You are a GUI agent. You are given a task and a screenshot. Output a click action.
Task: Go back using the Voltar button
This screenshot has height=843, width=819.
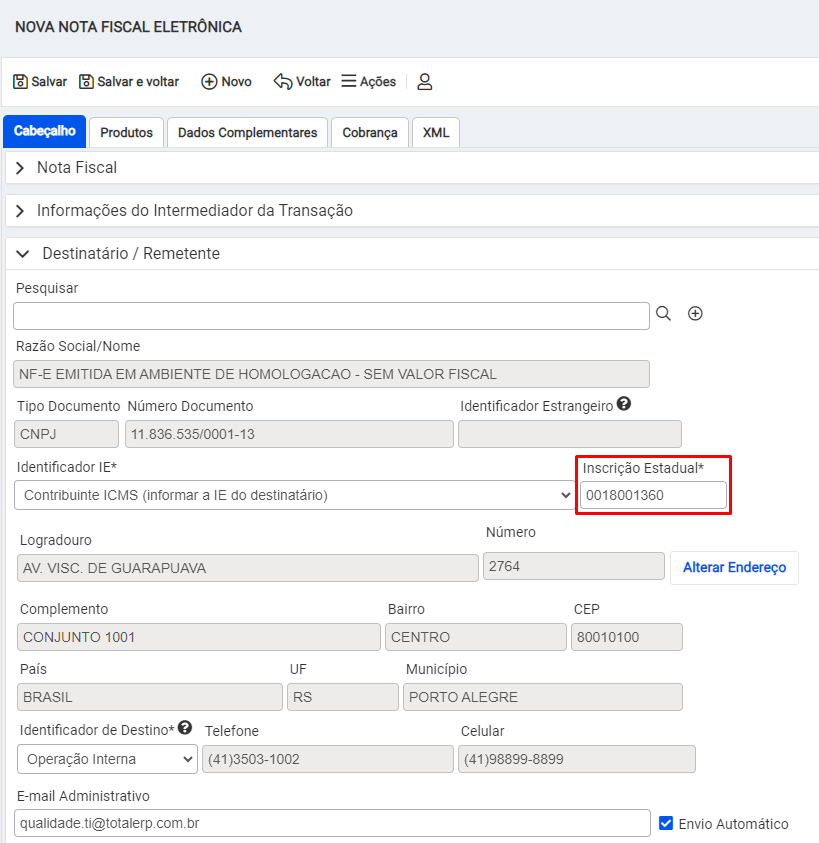[x=302, y=82]
